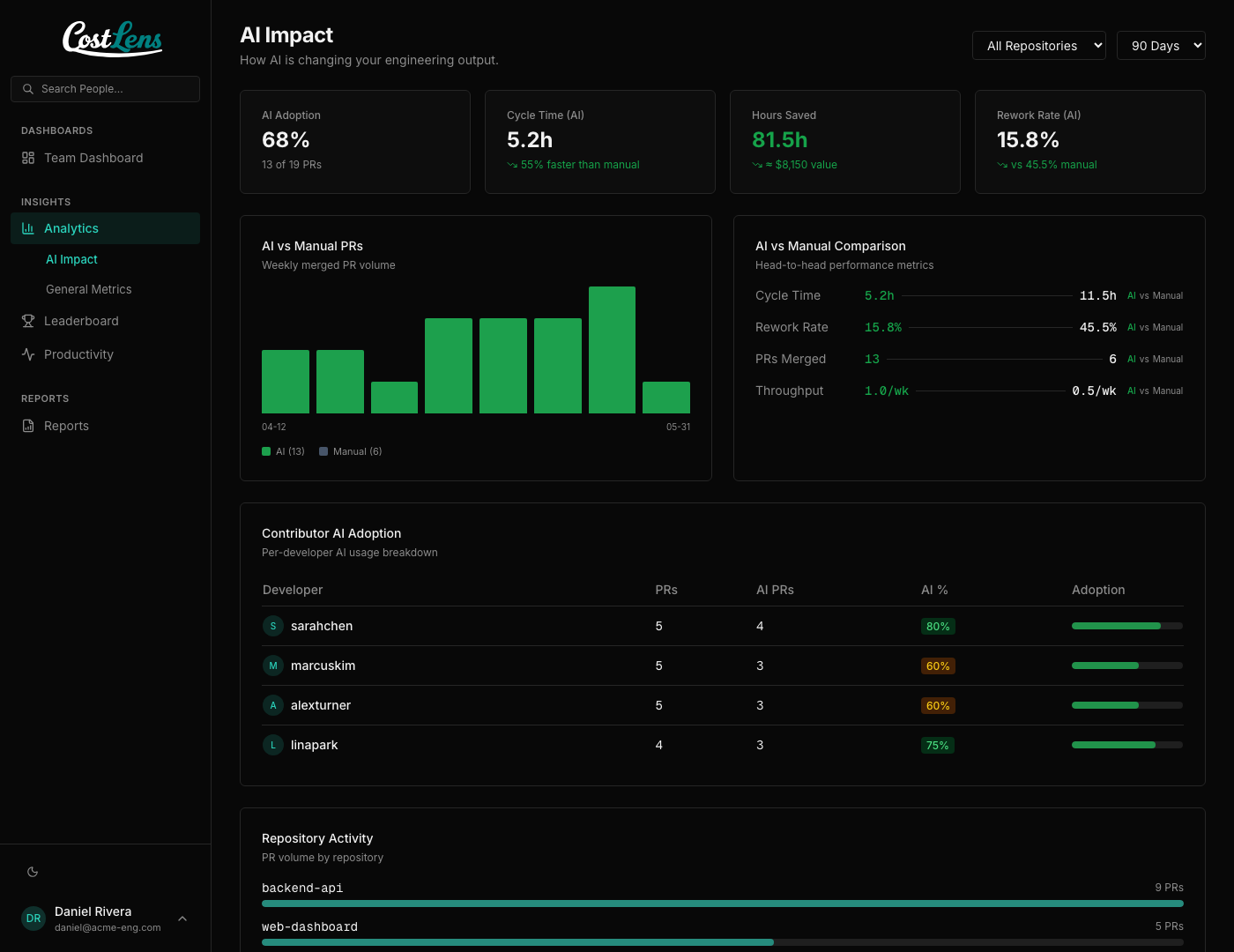Click the Hours Saved 81.5h value
The height and width of the screenshot is (952, 1234).
(x=779, y=140)
